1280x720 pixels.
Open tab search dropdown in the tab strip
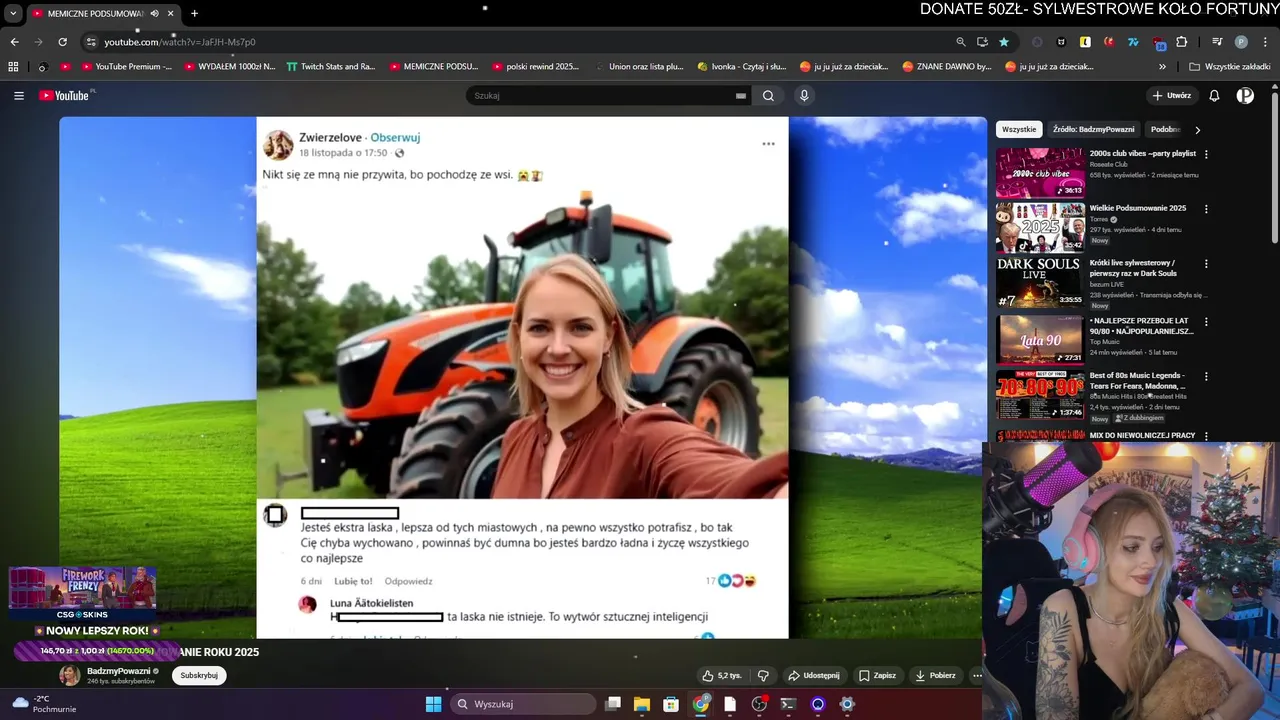tap(13, 13)
